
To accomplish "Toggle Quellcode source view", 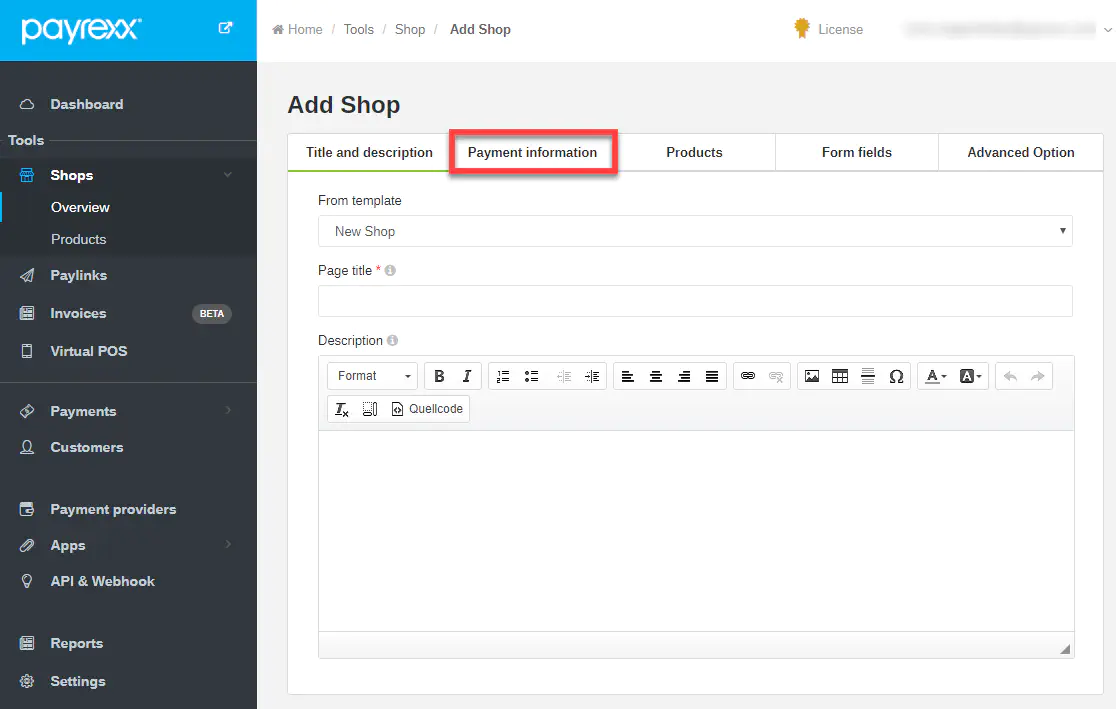I will coord(427,409).
